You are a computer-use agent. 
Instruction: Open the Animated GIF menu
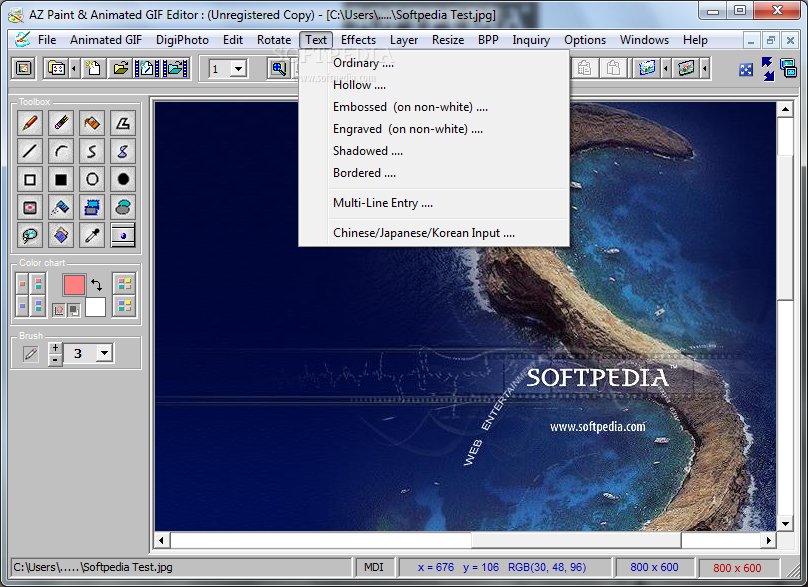click(x=106, y=40)
